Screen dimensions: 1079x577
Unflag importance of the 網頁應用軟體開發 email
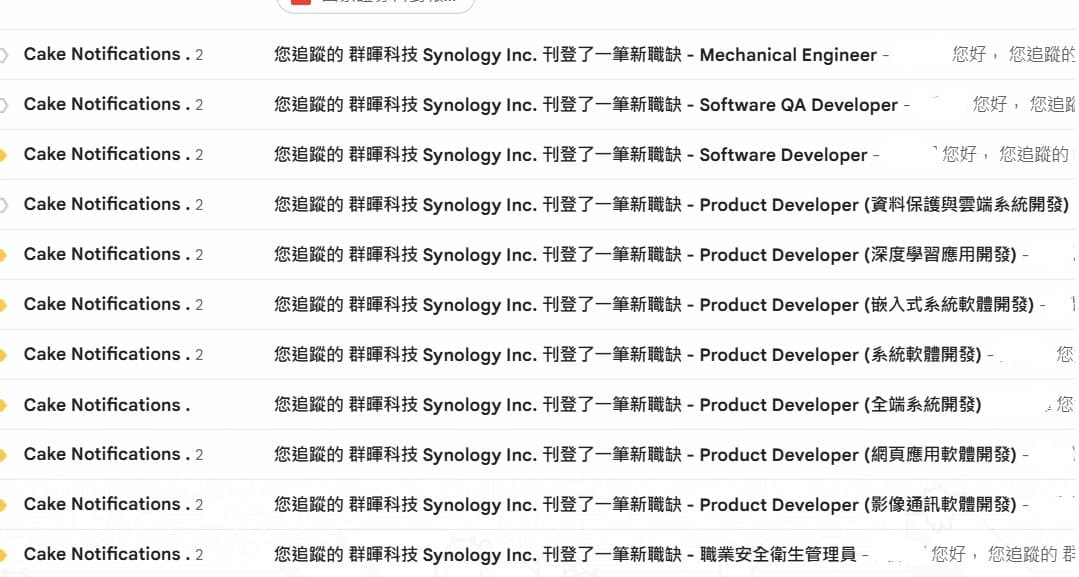pyautogui.click(x=3, y=455)
